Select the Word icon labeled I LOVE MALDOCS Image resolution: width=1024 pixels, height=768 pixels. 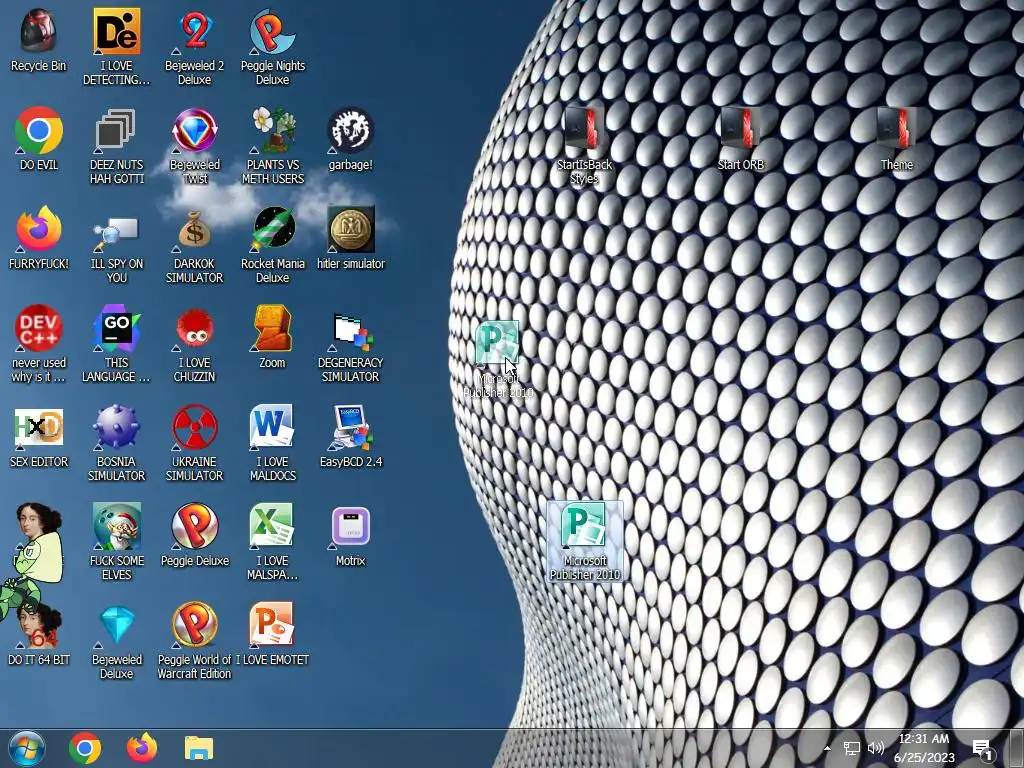272,427
